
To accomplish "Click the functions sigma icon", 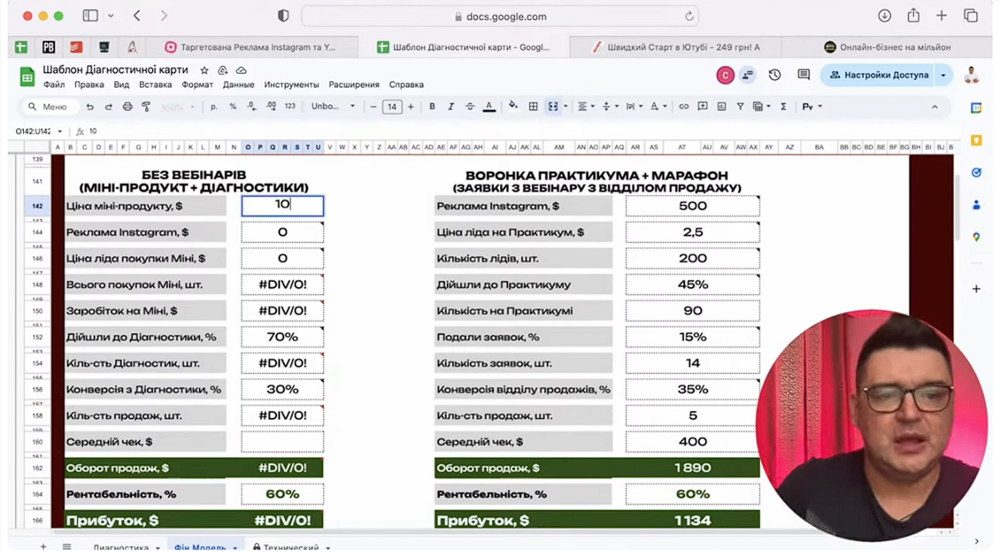I will [x=783, y=107].
